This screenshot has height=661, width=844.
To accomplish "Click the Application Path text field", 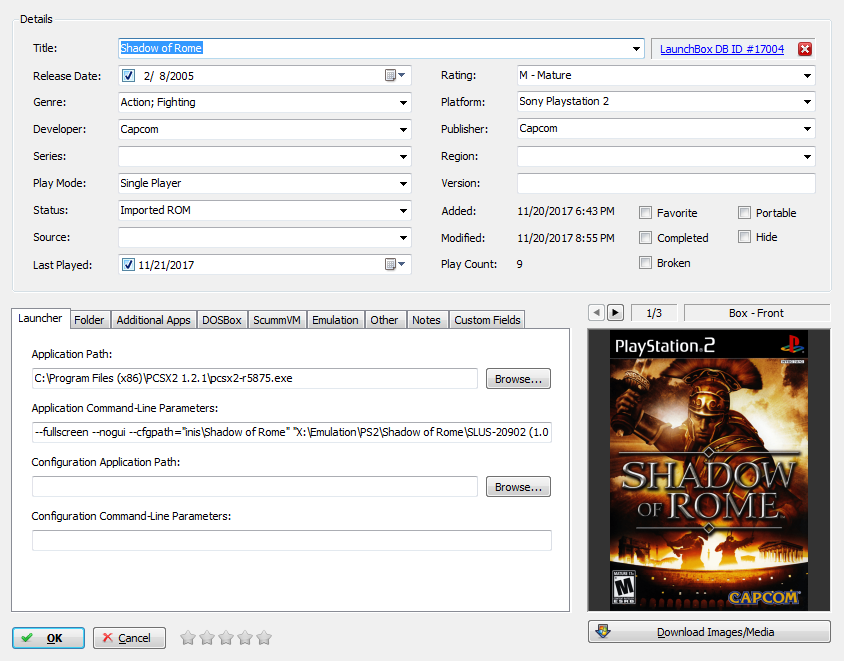I will click(255, 378).
